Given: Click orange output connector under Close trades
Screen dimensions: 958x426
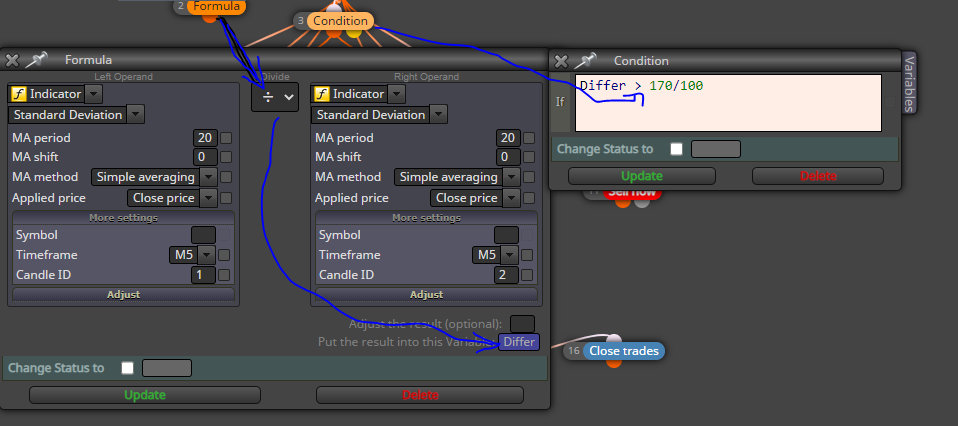Looking at the screenshot, I should 614,363.
